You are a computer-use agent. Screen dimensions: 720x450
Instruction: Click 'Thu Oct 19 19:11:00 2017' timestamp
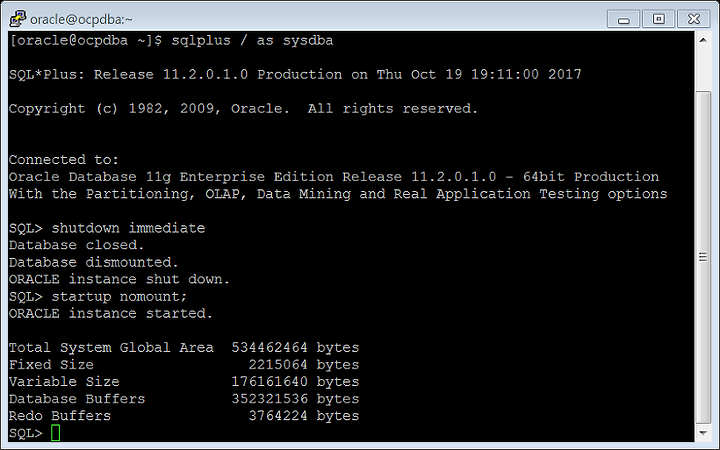coord(479,74)
